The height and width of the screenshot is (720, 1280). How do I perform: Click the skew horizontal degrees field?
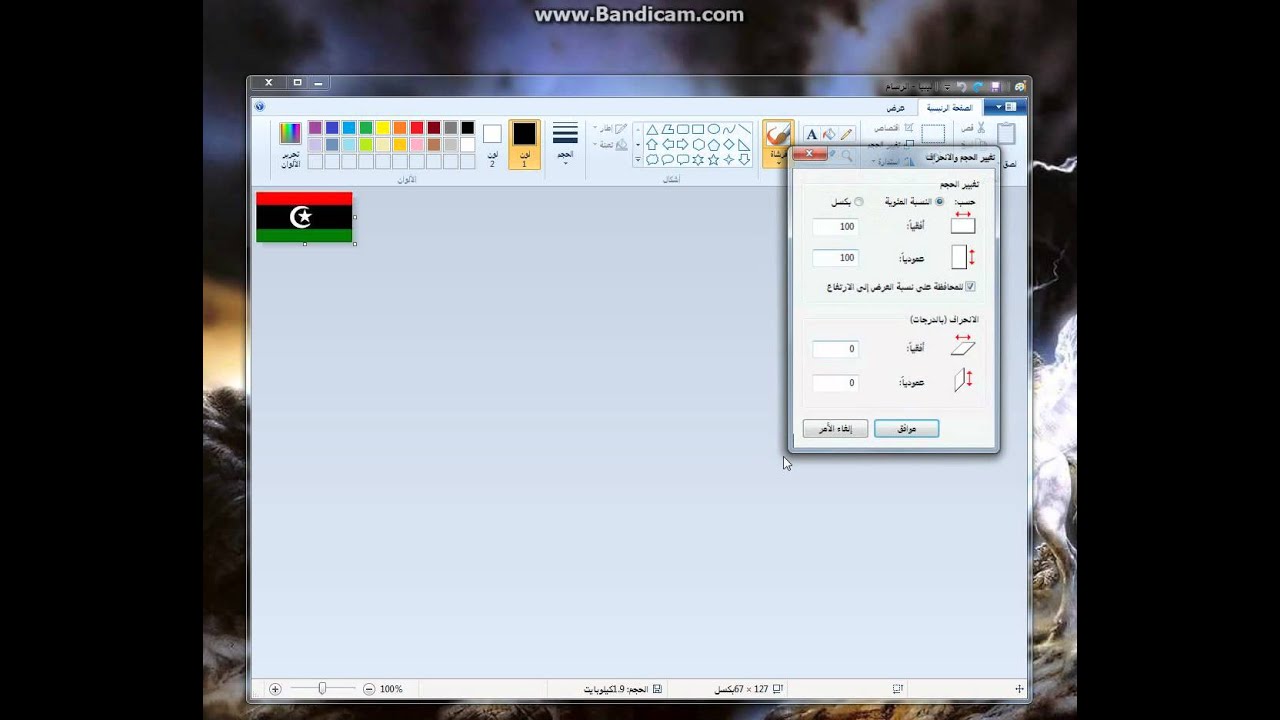pos(835,349)
